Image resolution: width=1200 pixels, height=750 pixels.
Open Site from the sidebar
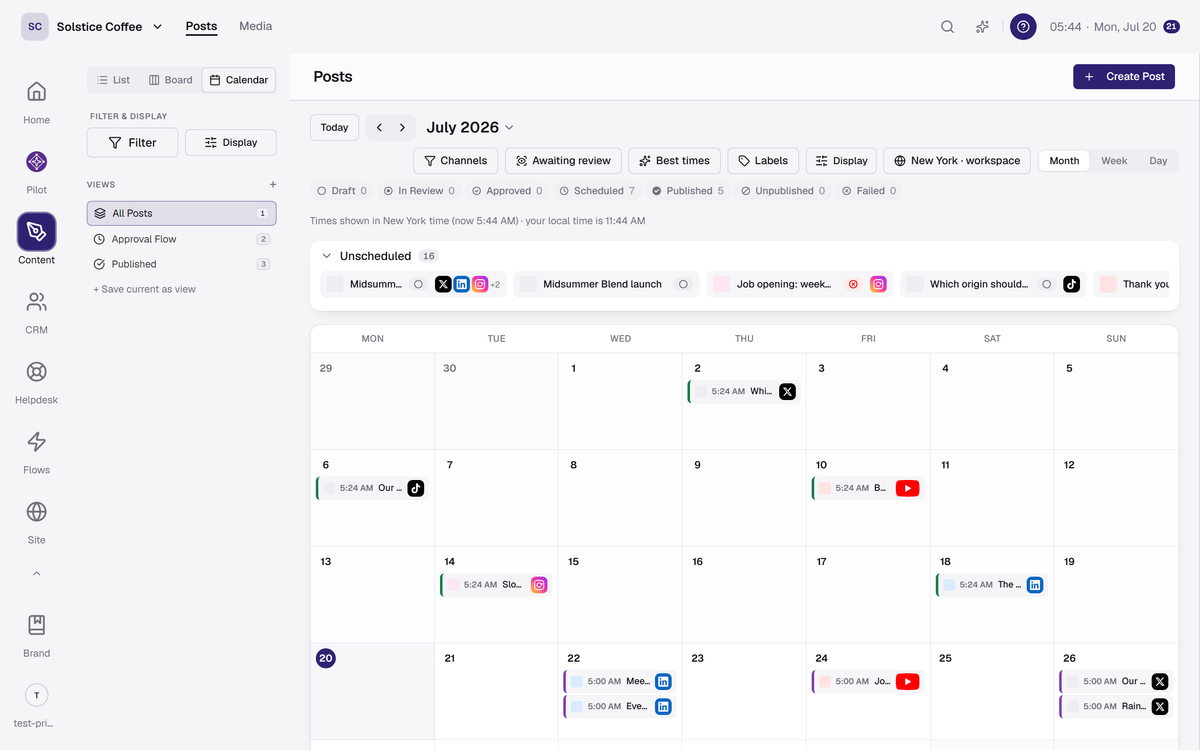point(36,521)
